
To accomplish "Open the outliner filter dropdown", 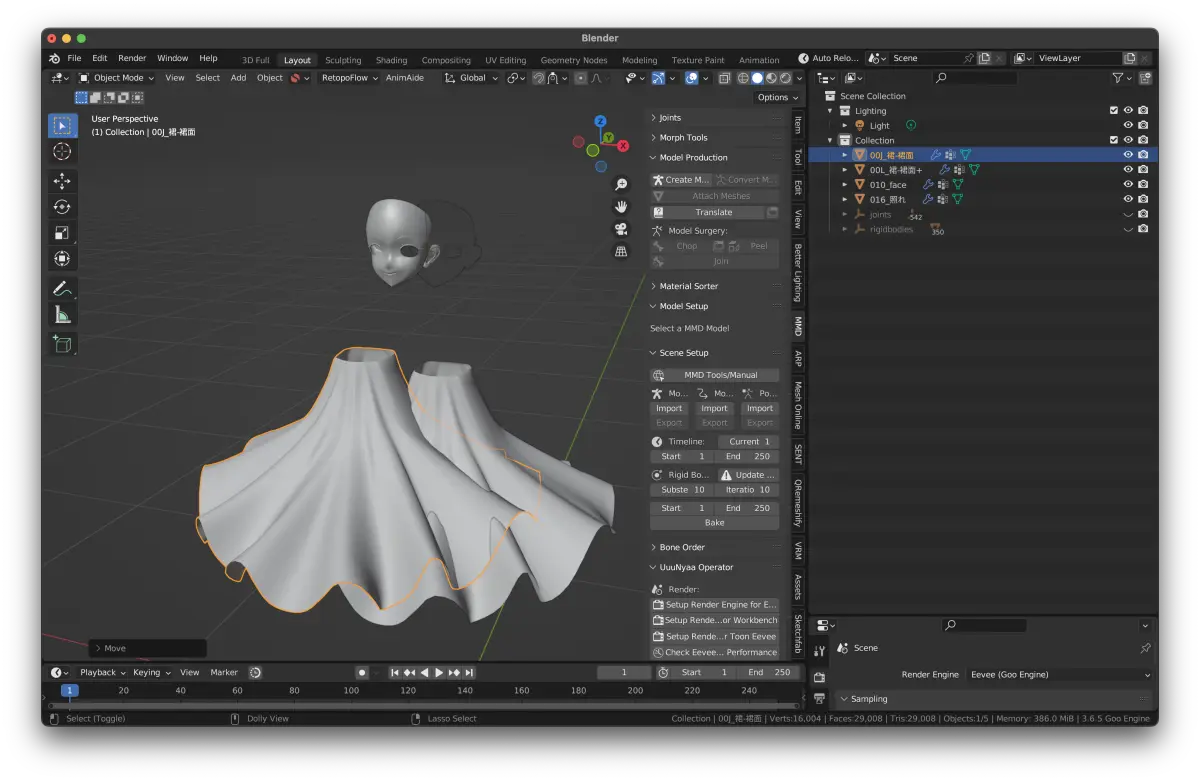I will click(x=1122, y=78).
